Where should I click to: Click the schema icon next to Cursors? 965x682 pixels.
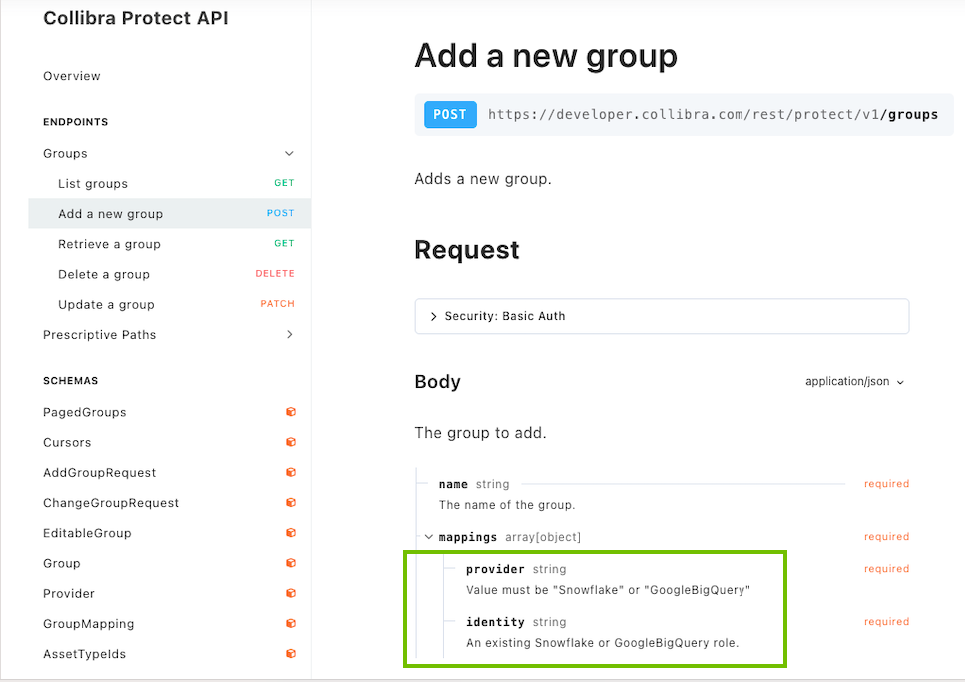pyautogui.click(x=290, y=442)
